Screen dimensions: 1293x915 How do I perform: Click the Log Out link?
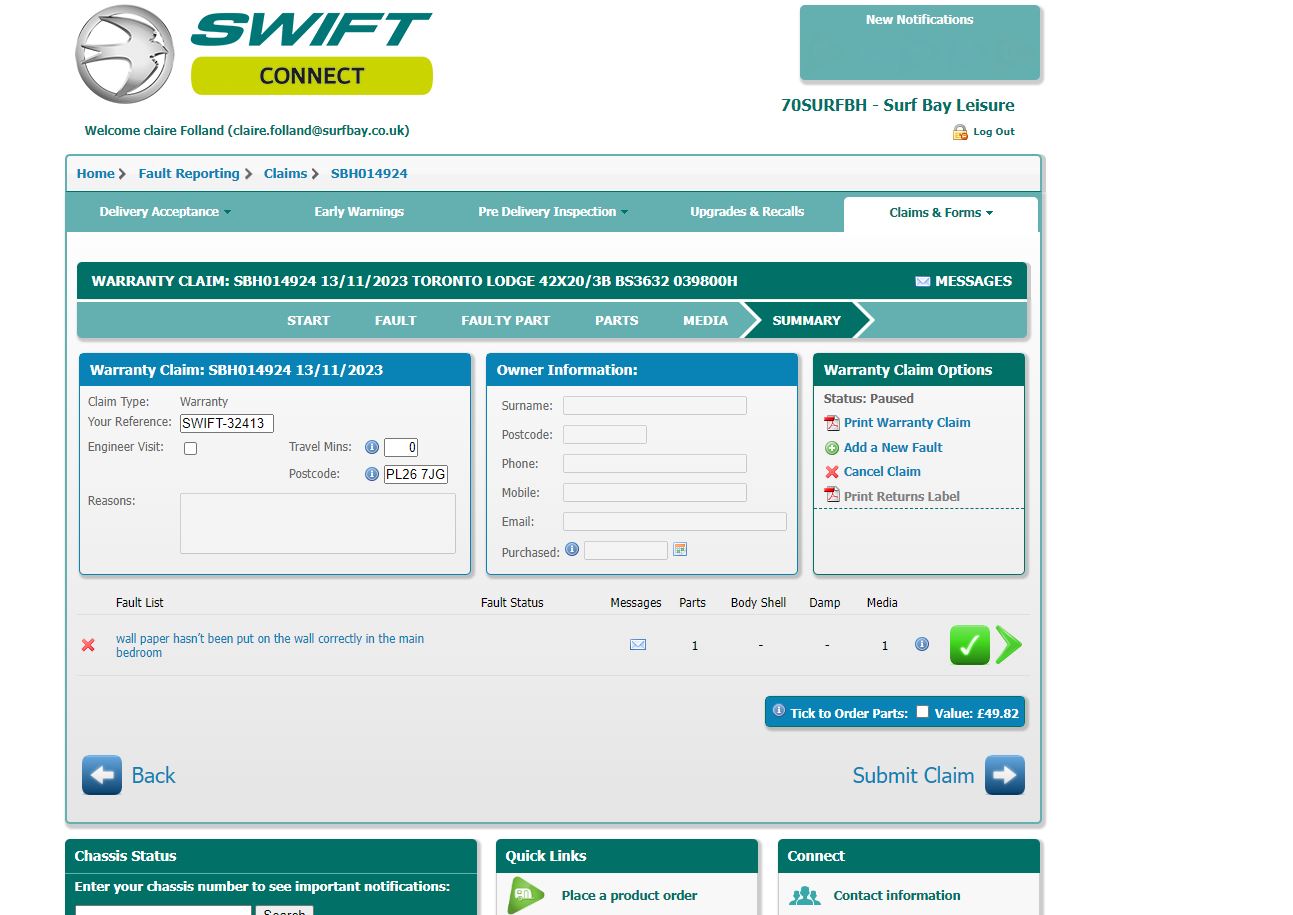pos(994,132)
